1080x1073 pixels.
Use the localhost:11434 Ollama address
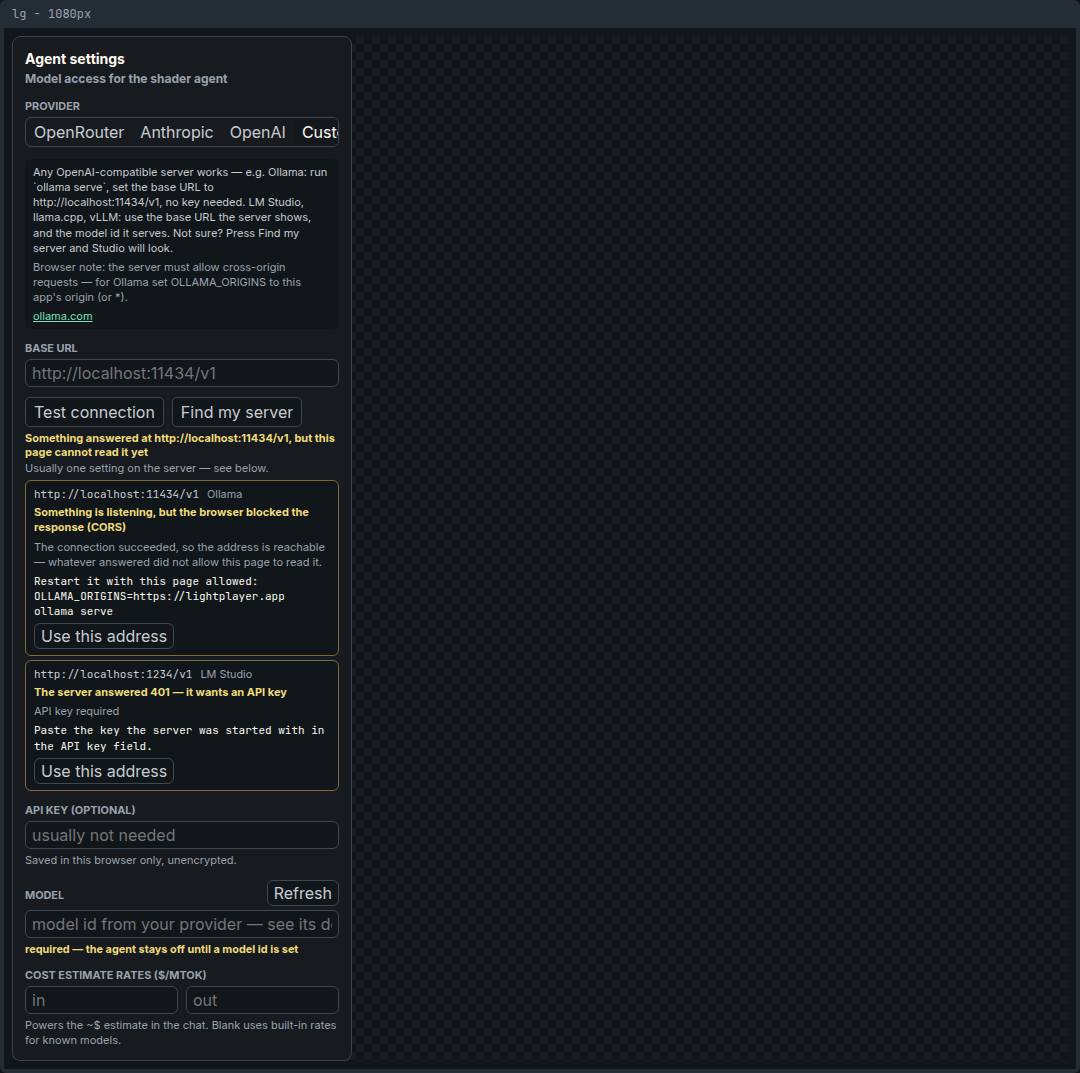click(104, 636)
